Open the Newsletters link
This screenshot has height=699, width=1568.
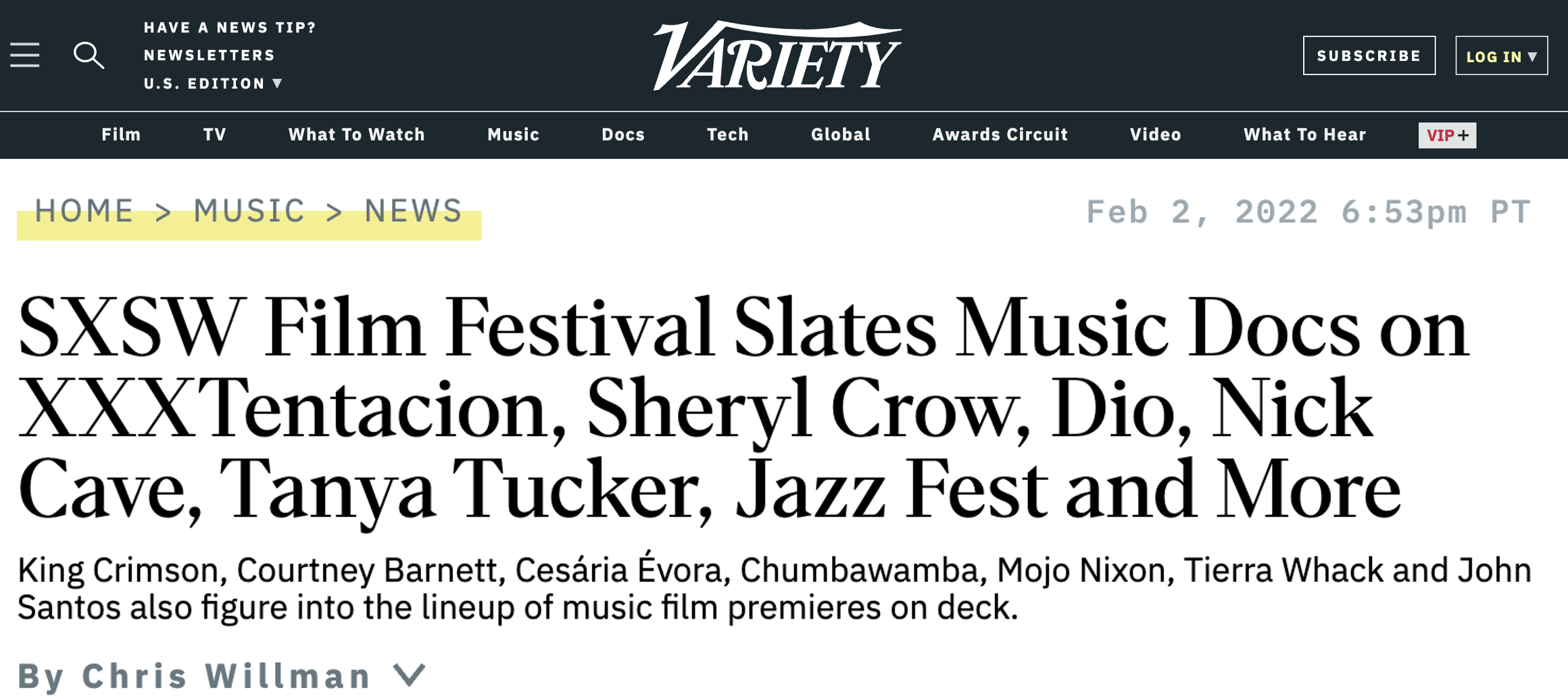pos(210,55)
